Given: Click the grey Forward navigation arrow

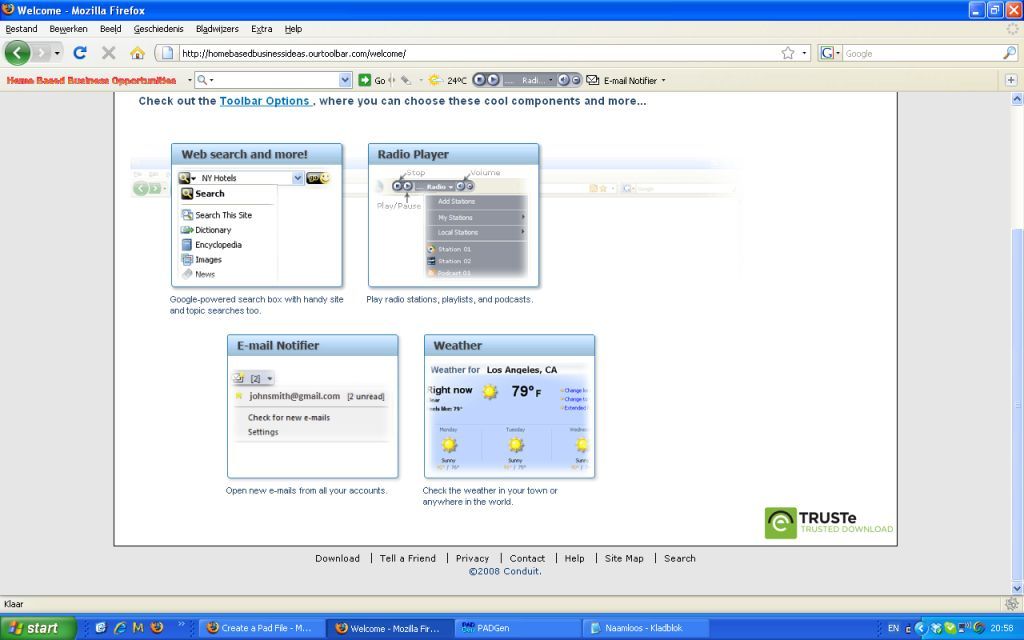Looking at the screenshot, I should 42,53.
